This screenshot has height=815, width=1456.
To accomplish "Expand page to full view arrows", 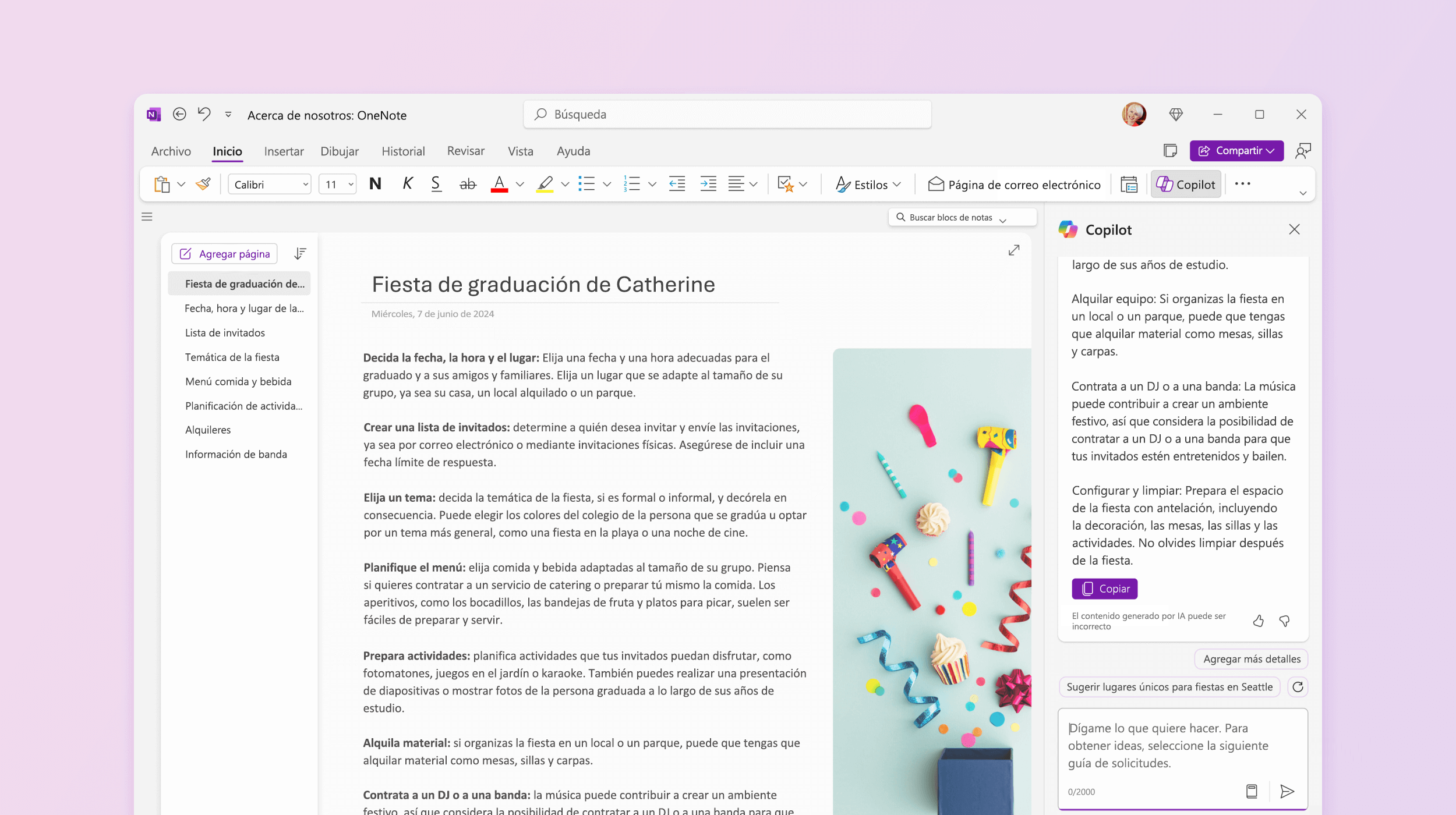I will click(x=1014, y=250).
